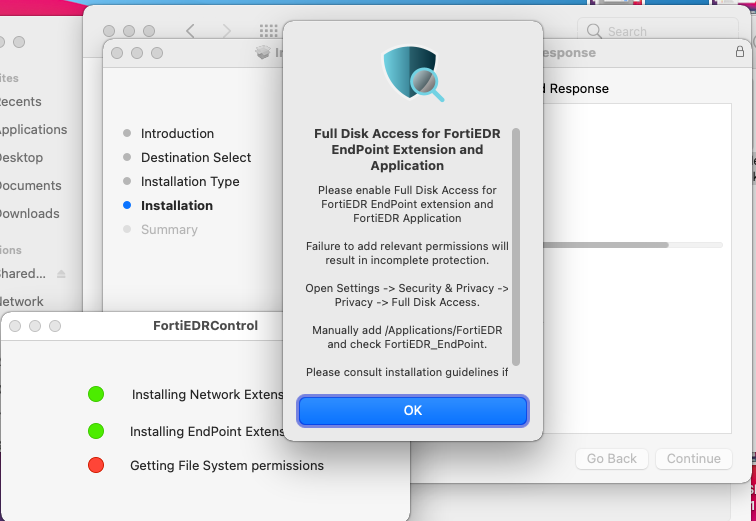This screenshot has width=756, height=521.
Task: Click green status dot for Installing Network Extension
Action: (x=96, y=394)
